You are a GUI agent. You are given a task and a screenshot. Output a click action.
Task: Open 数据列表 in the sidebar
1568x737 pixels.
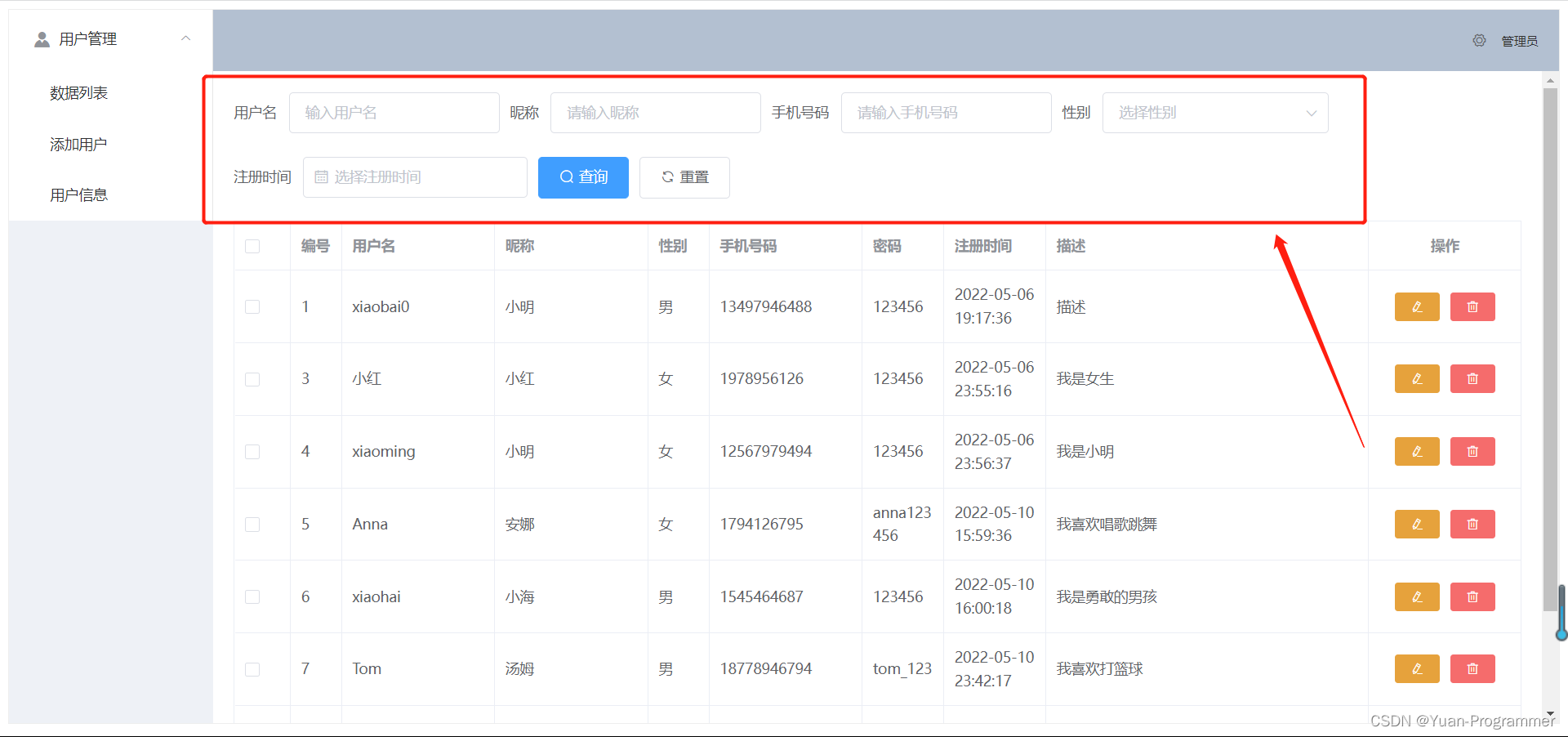click(x=79, y=93)
